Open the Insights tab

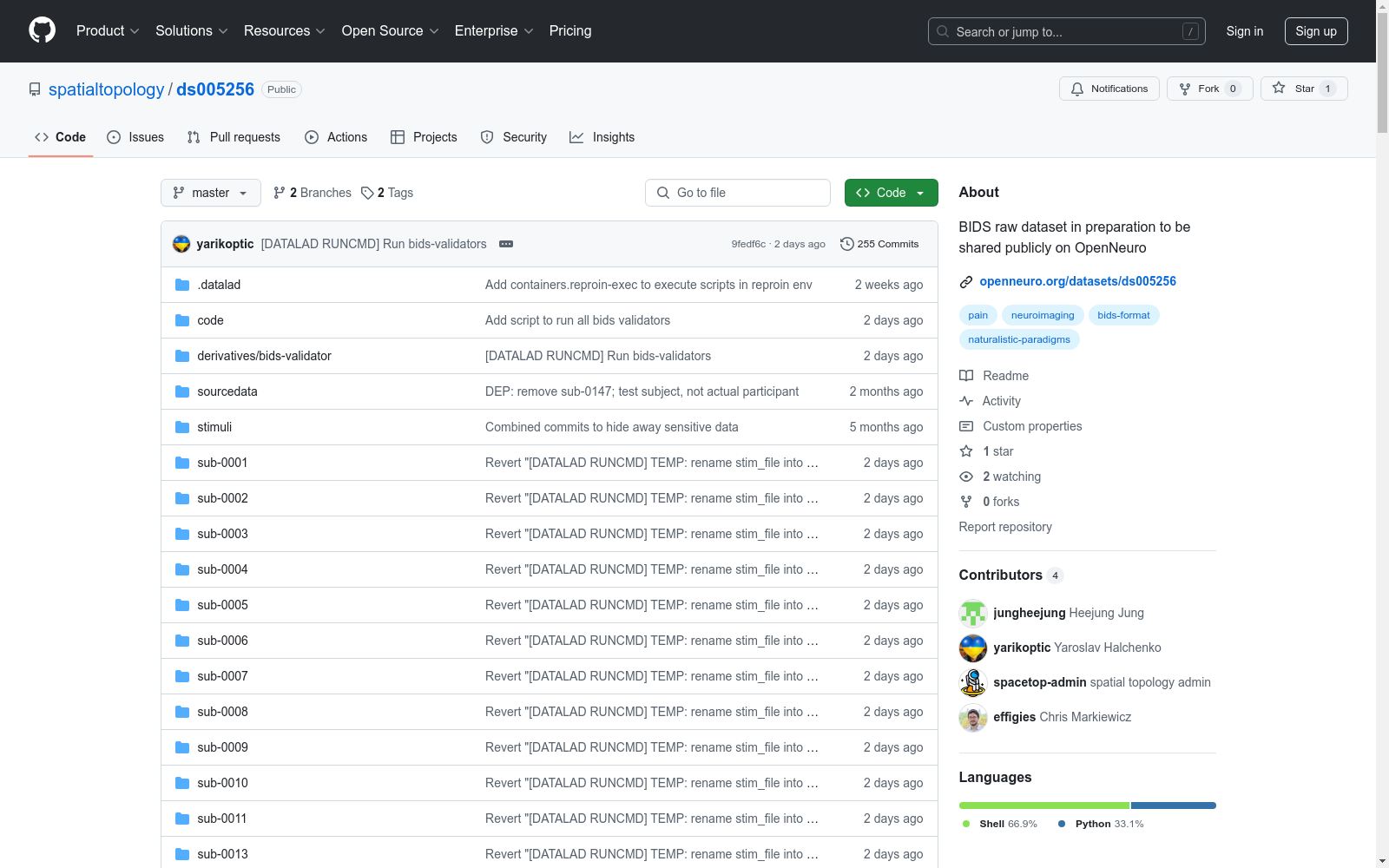602,137
